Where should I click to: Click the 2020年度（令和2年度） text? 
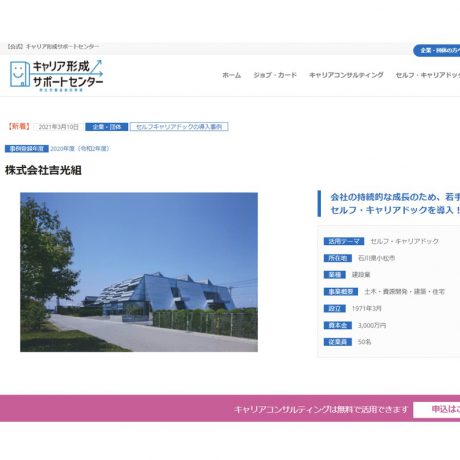pos(80,149)
